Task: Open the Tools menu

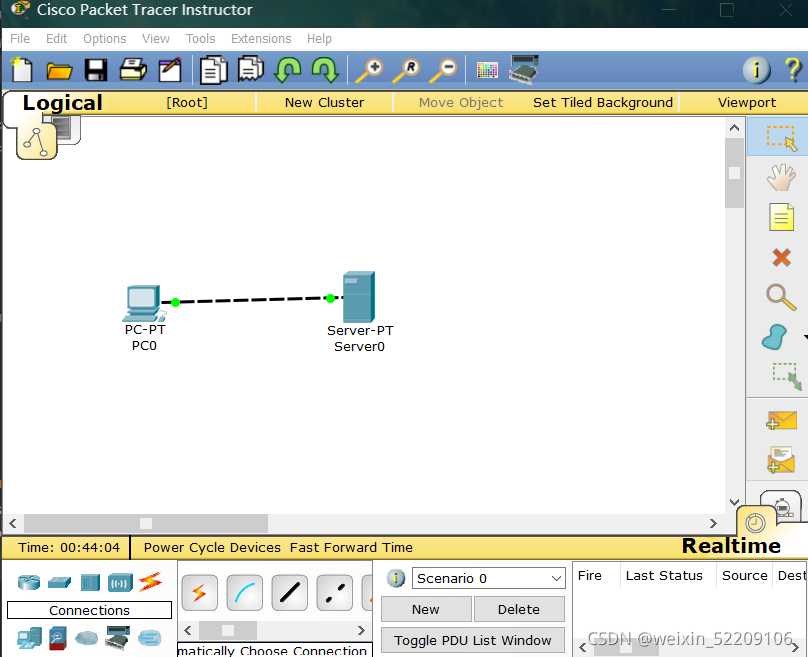Action: point(200,39)
